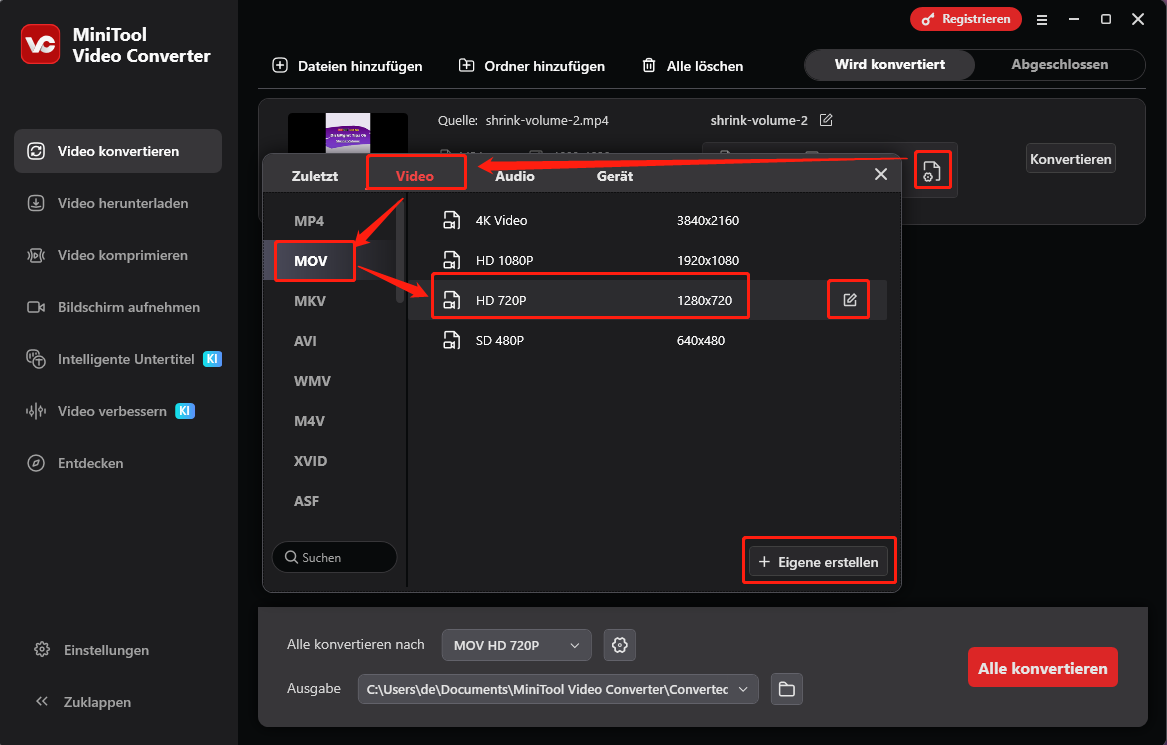Click the Ordner hinzufügen button
This screenshot has width=1167, height=745.
pos(531,65)
